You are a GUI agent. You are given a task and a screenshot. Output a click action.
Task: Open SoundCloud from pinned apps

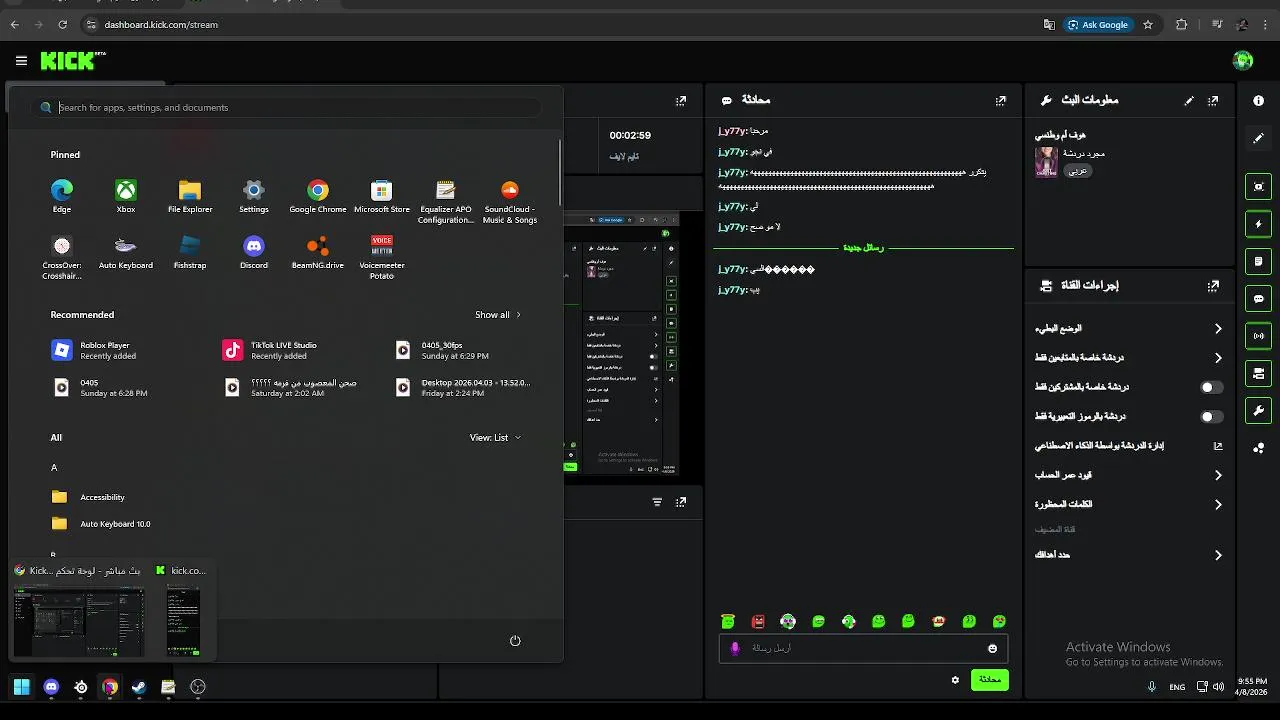510,201
